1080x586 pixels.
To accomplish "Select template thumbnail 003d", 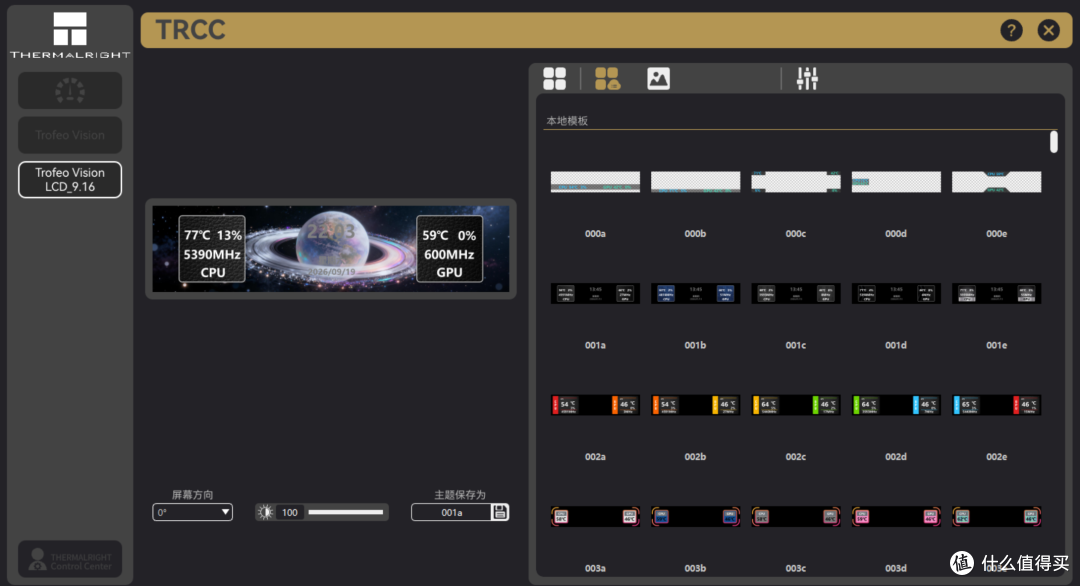I will tap(896, 516).
